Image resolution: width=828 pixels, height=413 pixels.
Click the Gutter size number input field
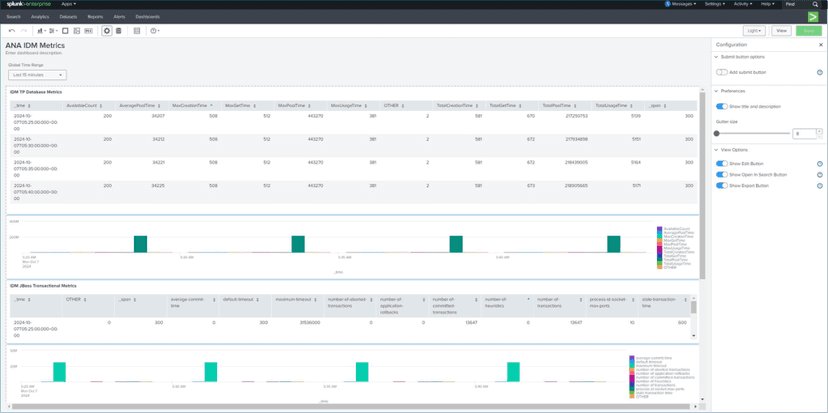pyautogui.click(x=804, y=133)
